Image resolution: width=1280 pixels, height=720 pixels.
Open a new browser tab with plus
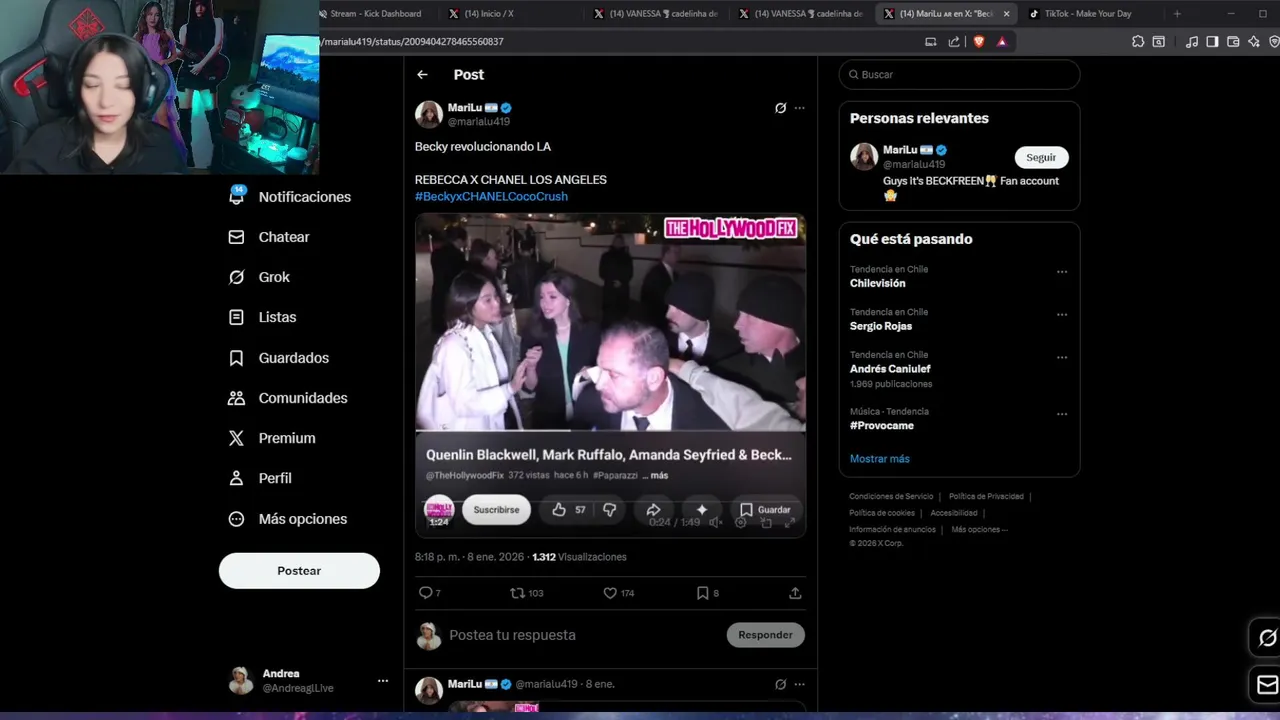[x=1177, y=14]
